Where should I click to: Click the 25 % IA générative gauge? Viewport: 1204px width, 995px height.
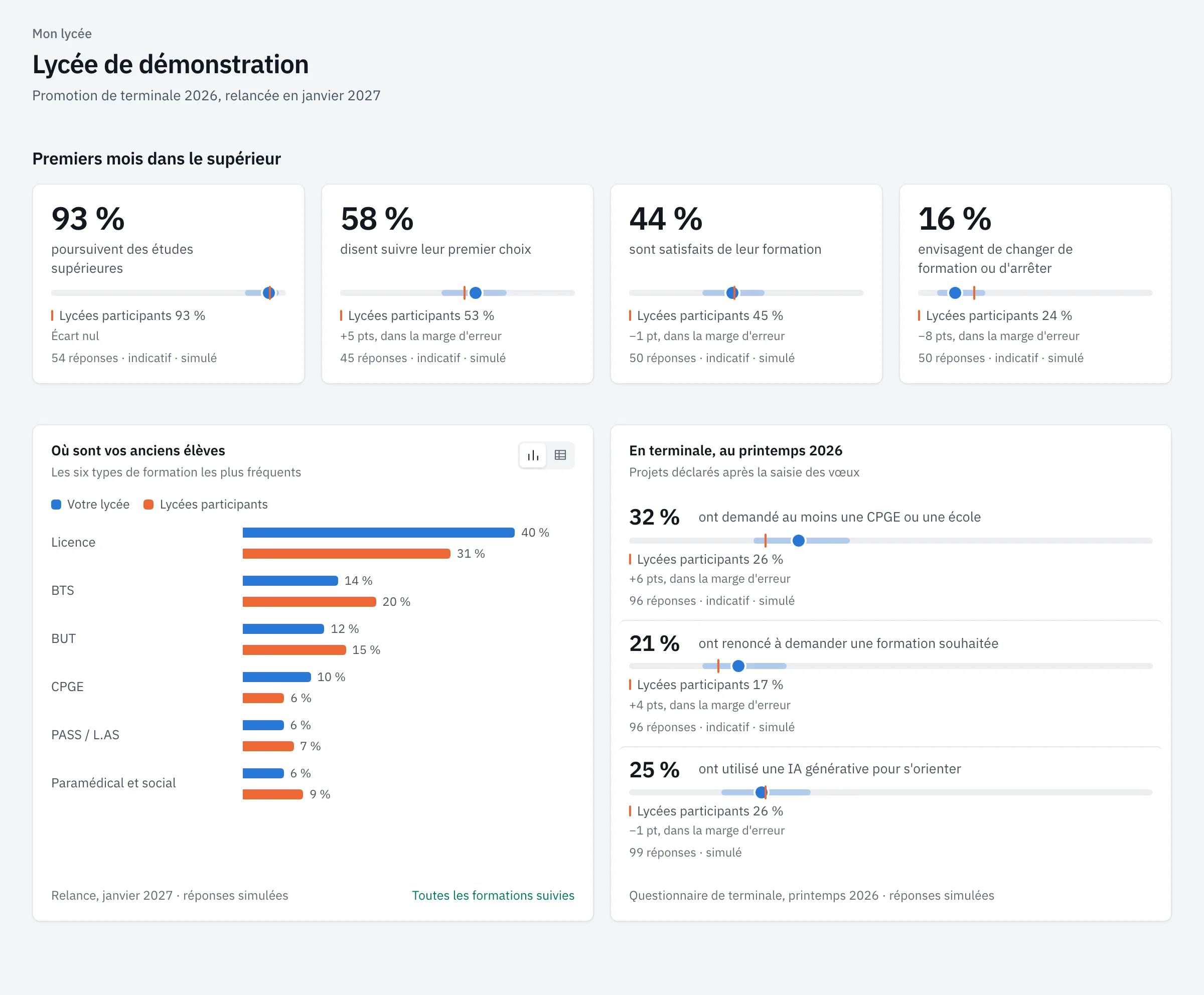[x=891, y=792]
